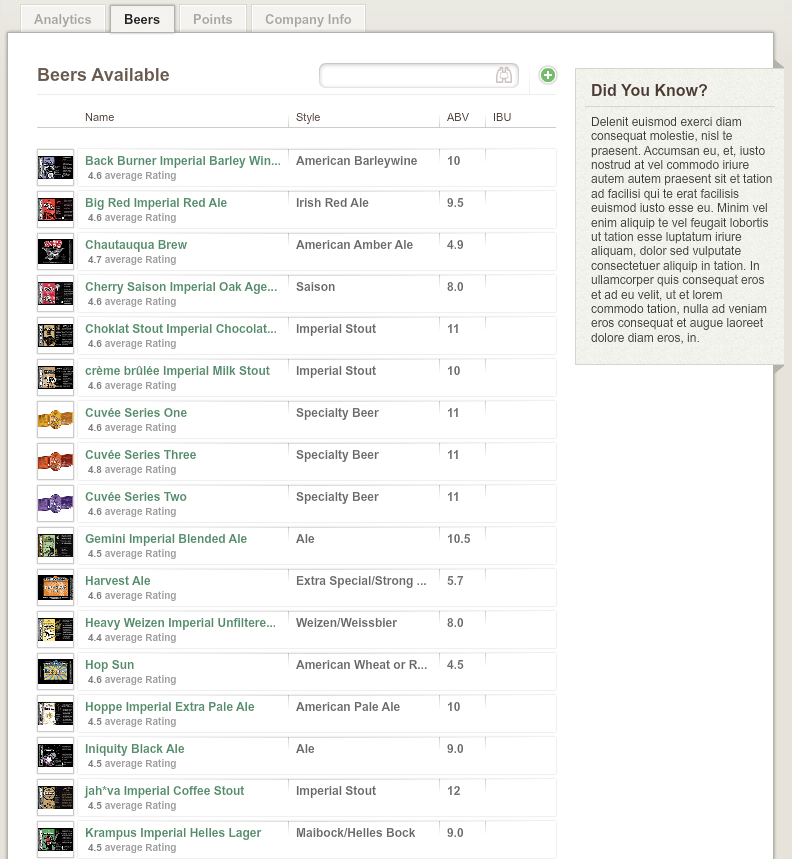This screenshot has height=859, width=792.
Task: Select the Beers tab
Action: [142, 19]
